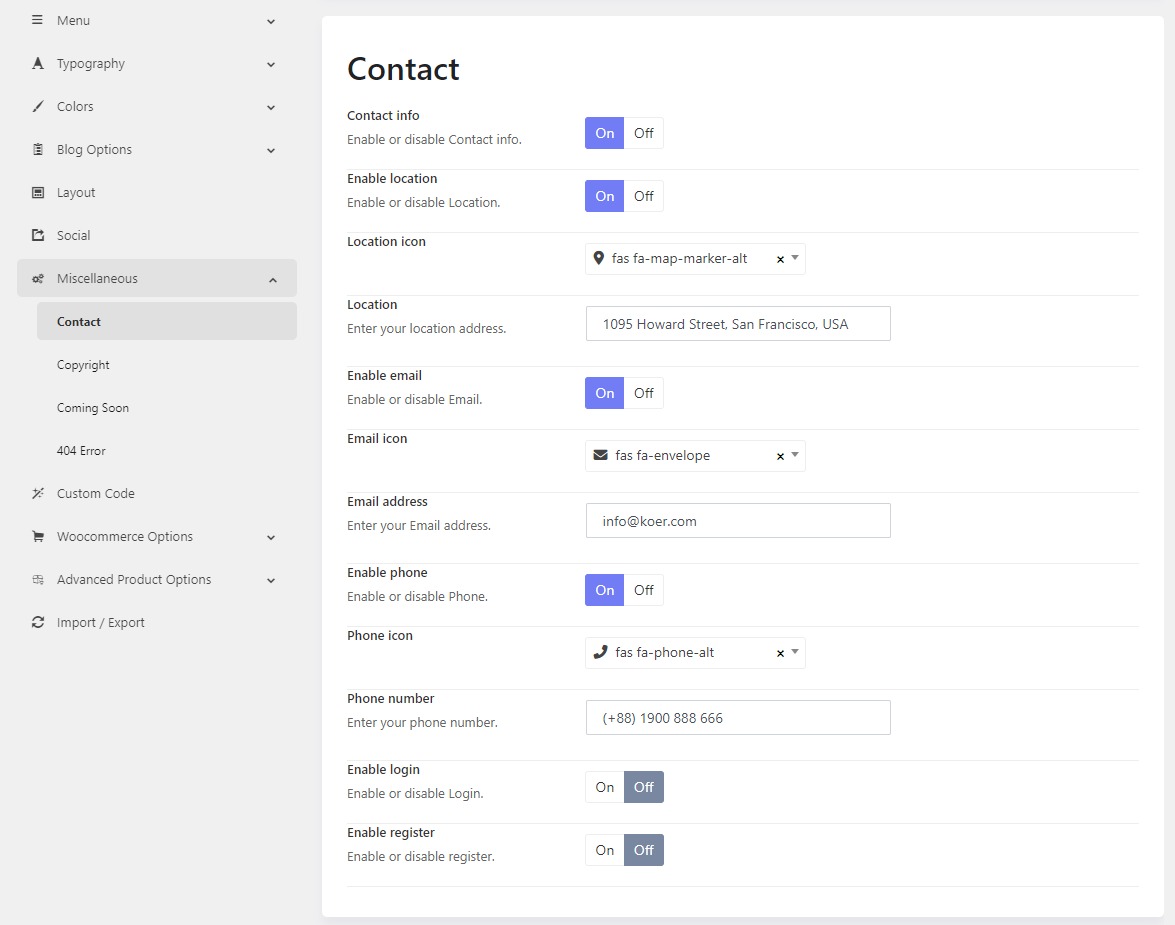Go to Social settings

[x=73, y=235]
